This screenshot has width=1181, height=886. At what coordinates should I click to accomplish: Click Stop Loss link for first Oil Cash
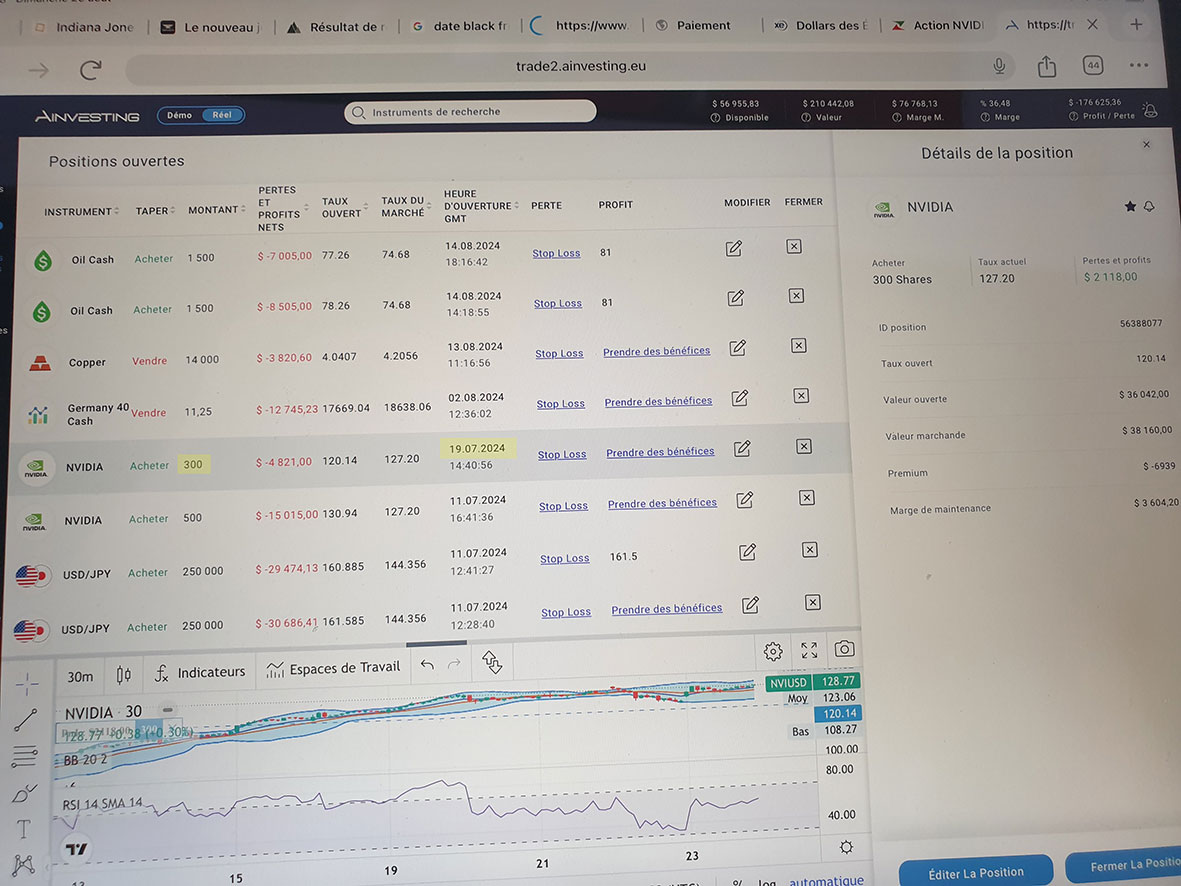(556, 254)
